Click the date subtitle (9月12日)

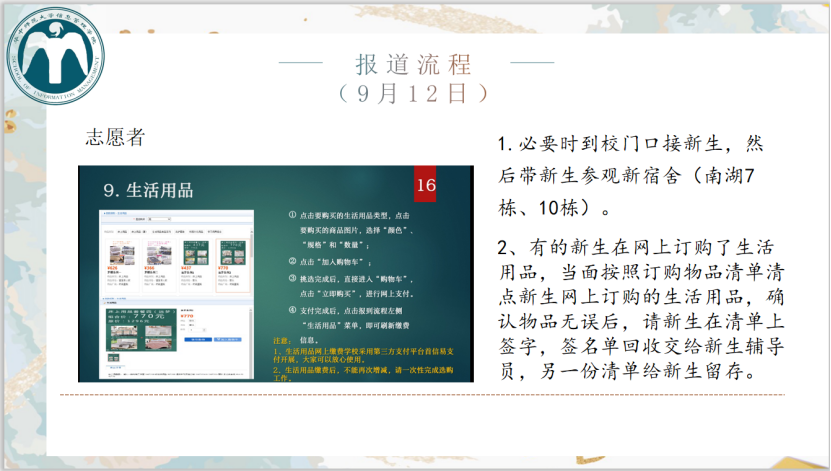pyautogui.click(x=413, y=93)
